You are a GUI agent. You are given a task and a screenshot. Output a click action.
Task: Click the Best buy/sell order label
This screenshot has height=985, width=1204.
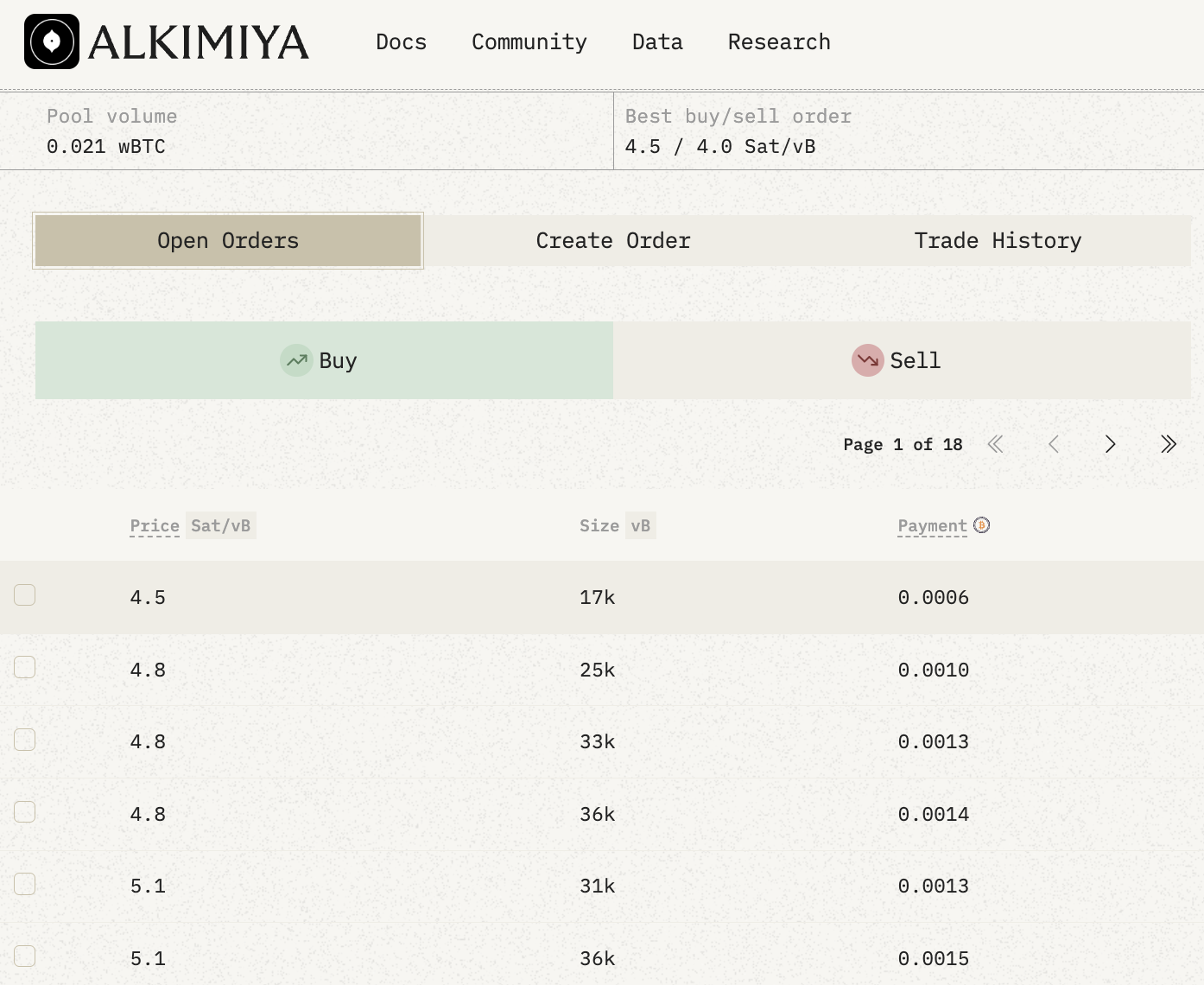pos(738,116)
